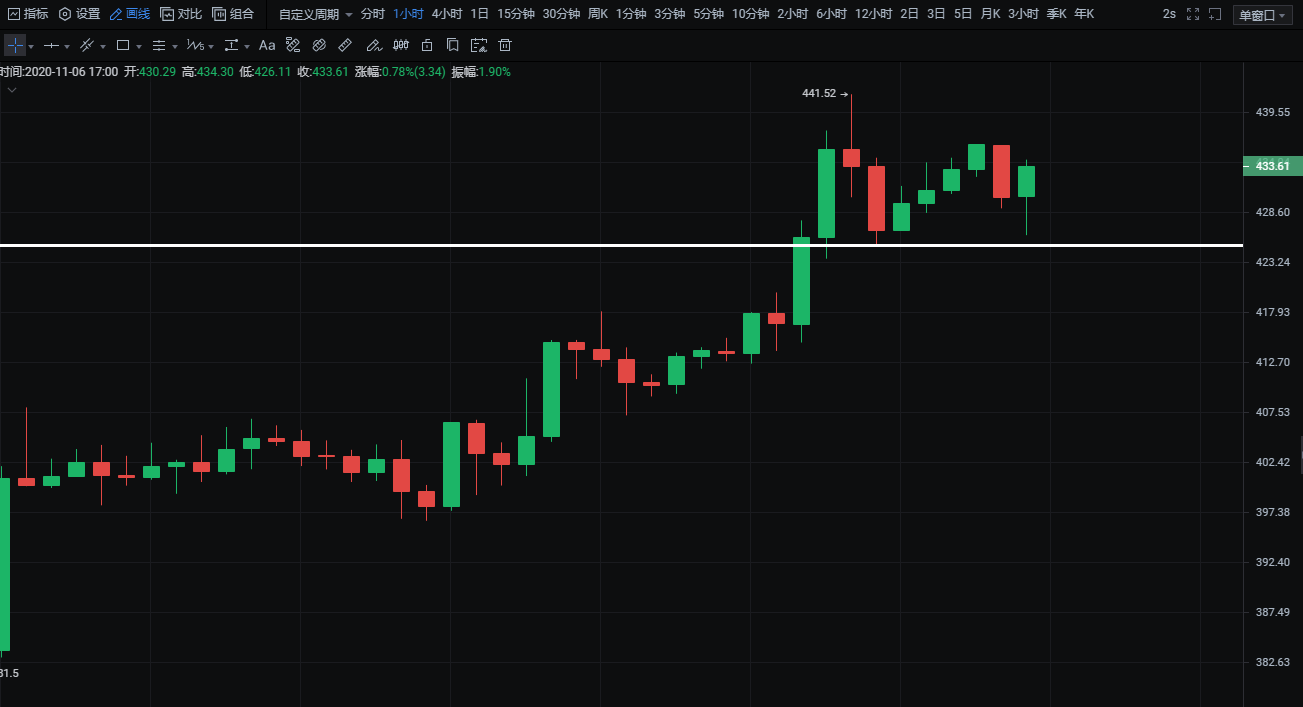This screenshot has height=707, width=1303.
Task: Select the ruler measurement tool
Action: tap(345, 46)
